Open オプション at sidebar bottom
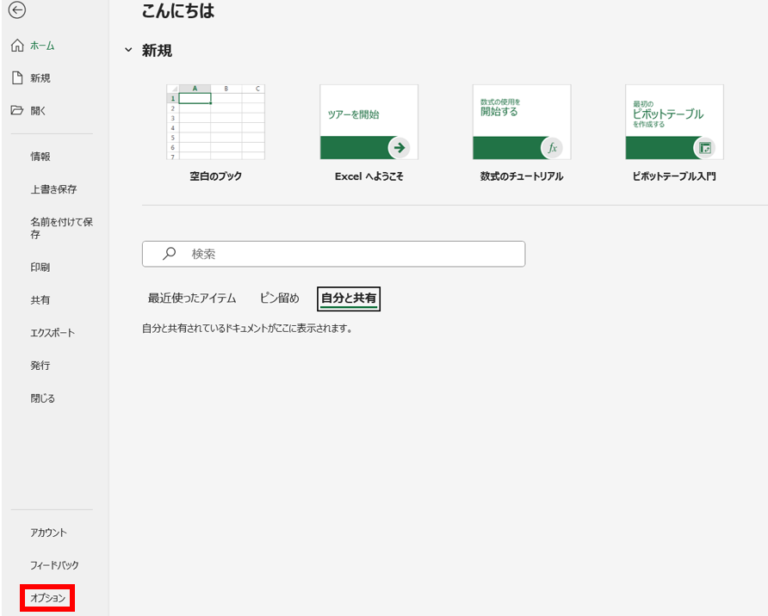Image resolution: width=768 pixels, height=616 pixels. pyautogui.click(x=48, y=598)
